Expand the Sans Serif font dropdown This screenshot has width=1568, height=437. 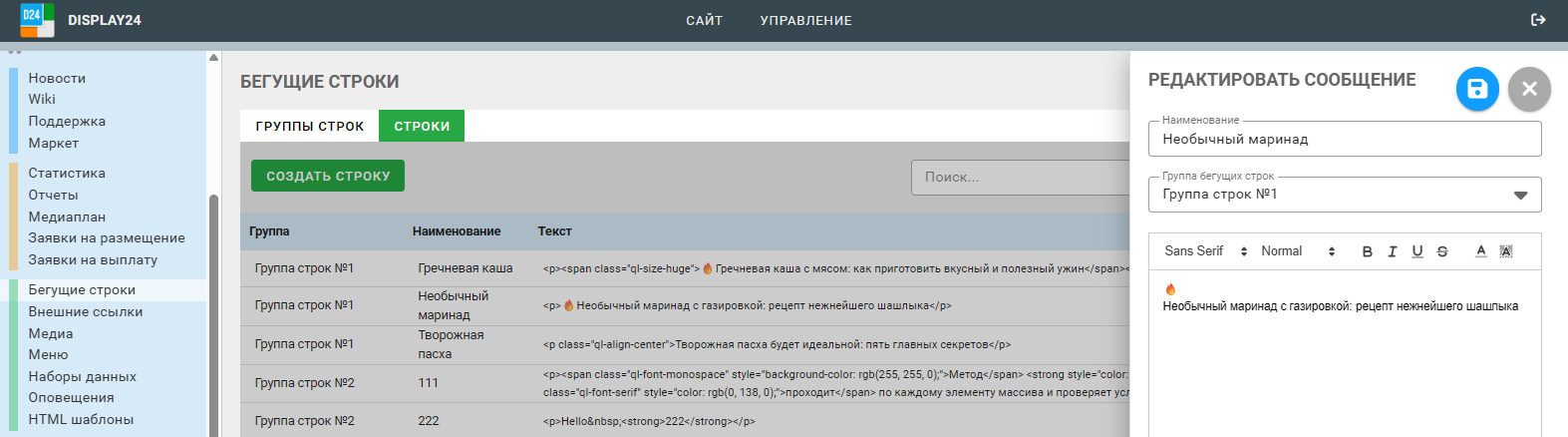[x=1205, y=251]
